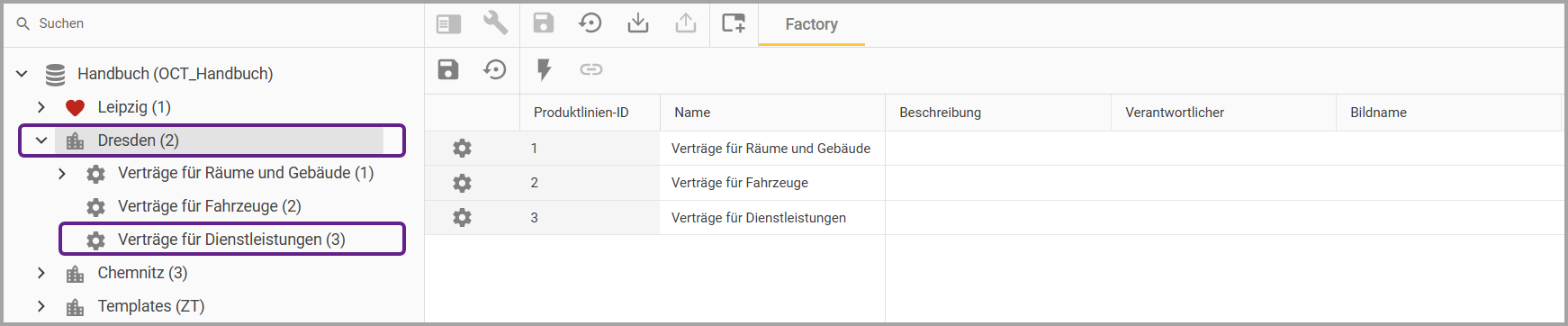This screenshot has width=1568, height=326.
Task: Open the wrench settings tool
Action: [495, 23]
